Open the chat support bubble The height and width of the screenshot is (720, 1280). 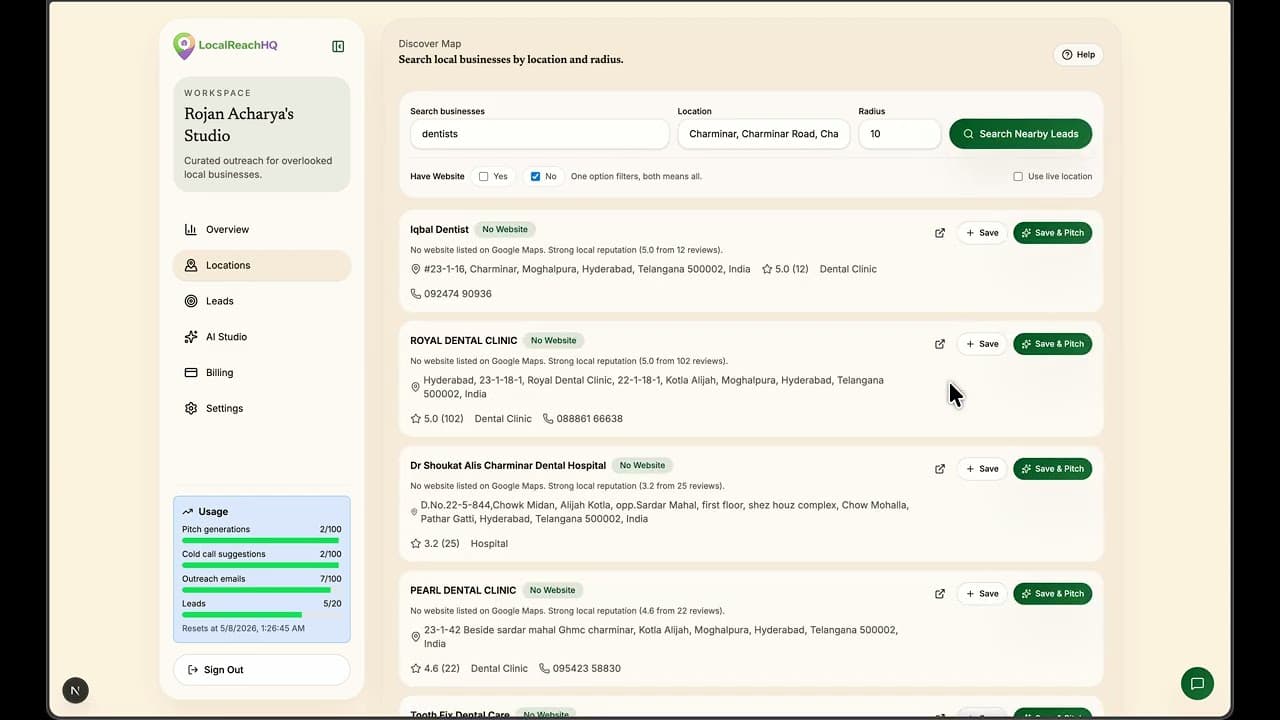(1198, 683)
